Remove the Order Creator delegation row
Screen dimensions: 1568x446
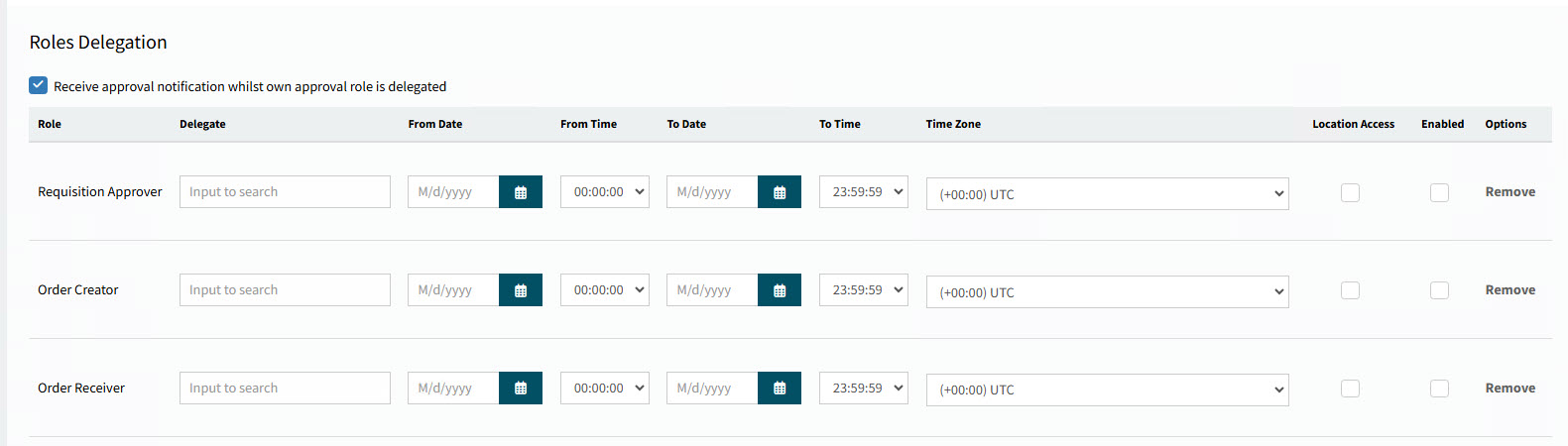point(1509,290)
